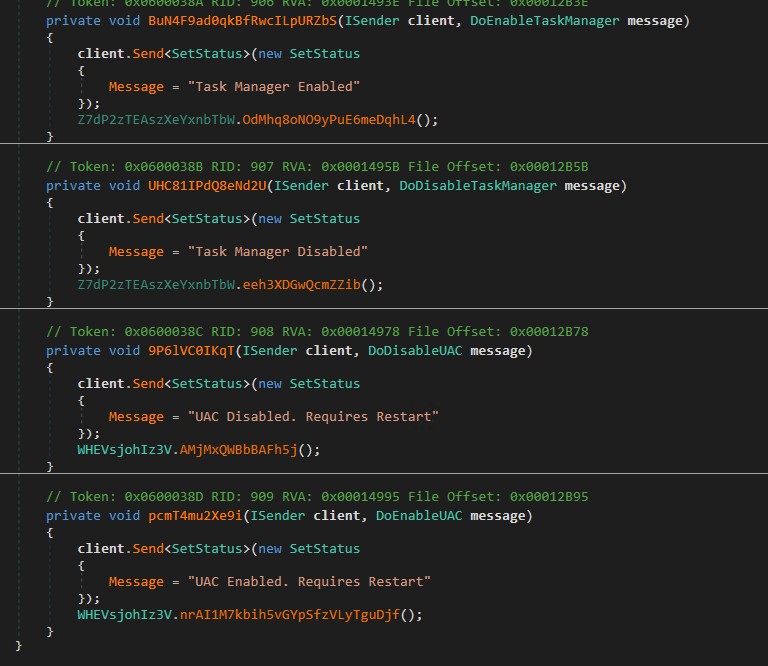Screen dimensions: 768x666
Task: Navigate to the nrAI1M7kbih5vGYpSfzVLyTguDjf method call
Action: [297, 615]
